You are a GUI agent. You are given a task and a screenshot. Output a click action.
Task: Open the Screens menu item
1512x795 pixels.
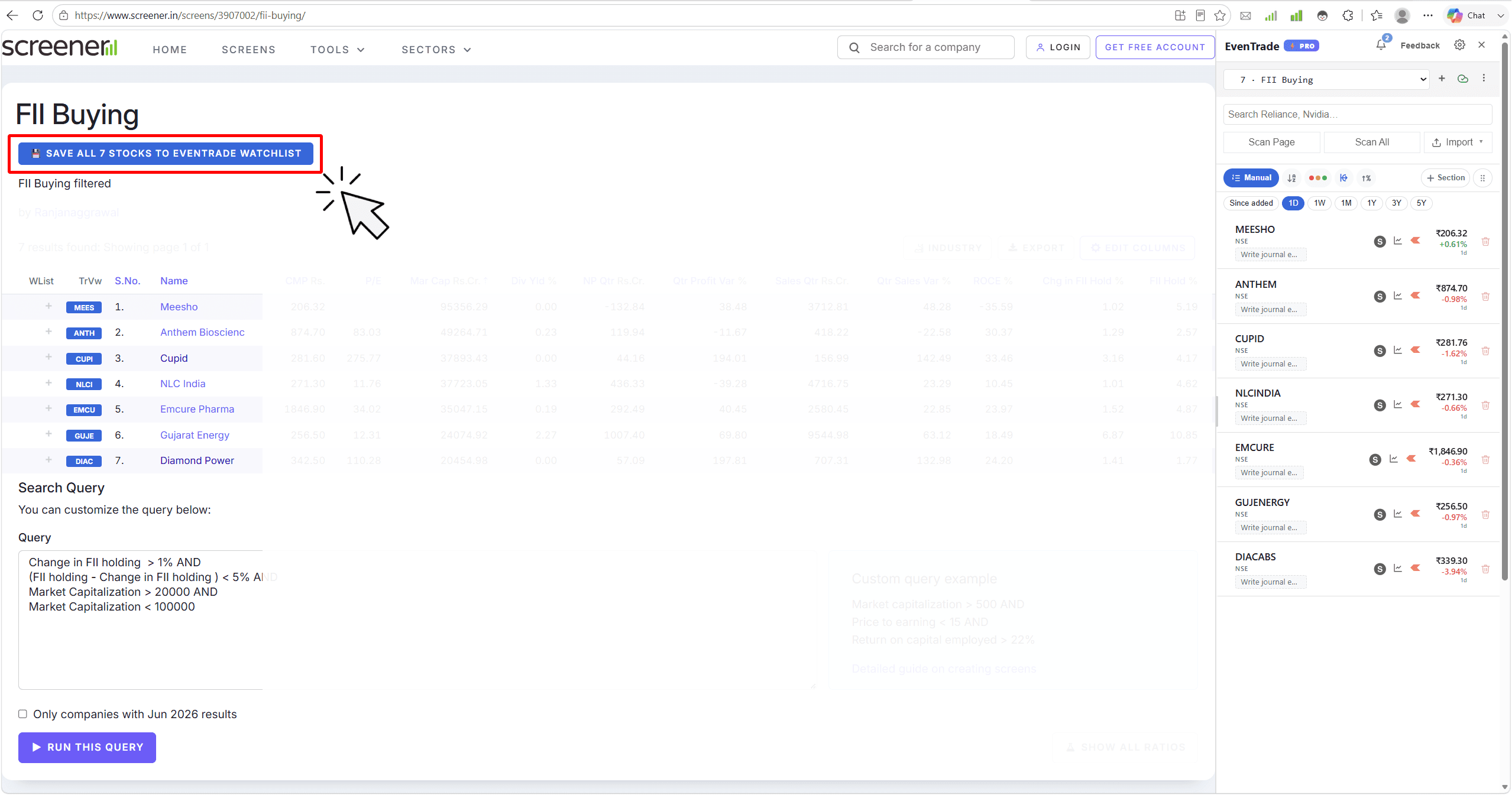[248, 50]
